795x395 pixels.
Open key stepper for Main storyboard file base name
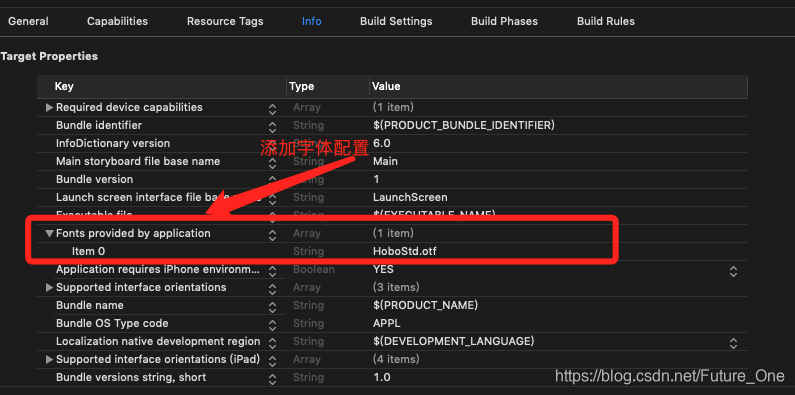pos(272,163)
